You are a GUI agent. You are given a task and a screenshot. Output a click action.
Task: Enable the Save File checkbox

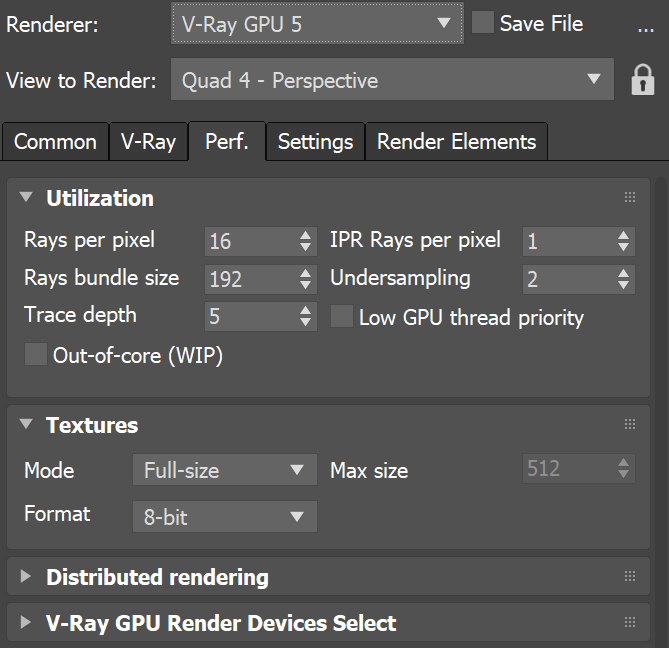pos(482,23)
